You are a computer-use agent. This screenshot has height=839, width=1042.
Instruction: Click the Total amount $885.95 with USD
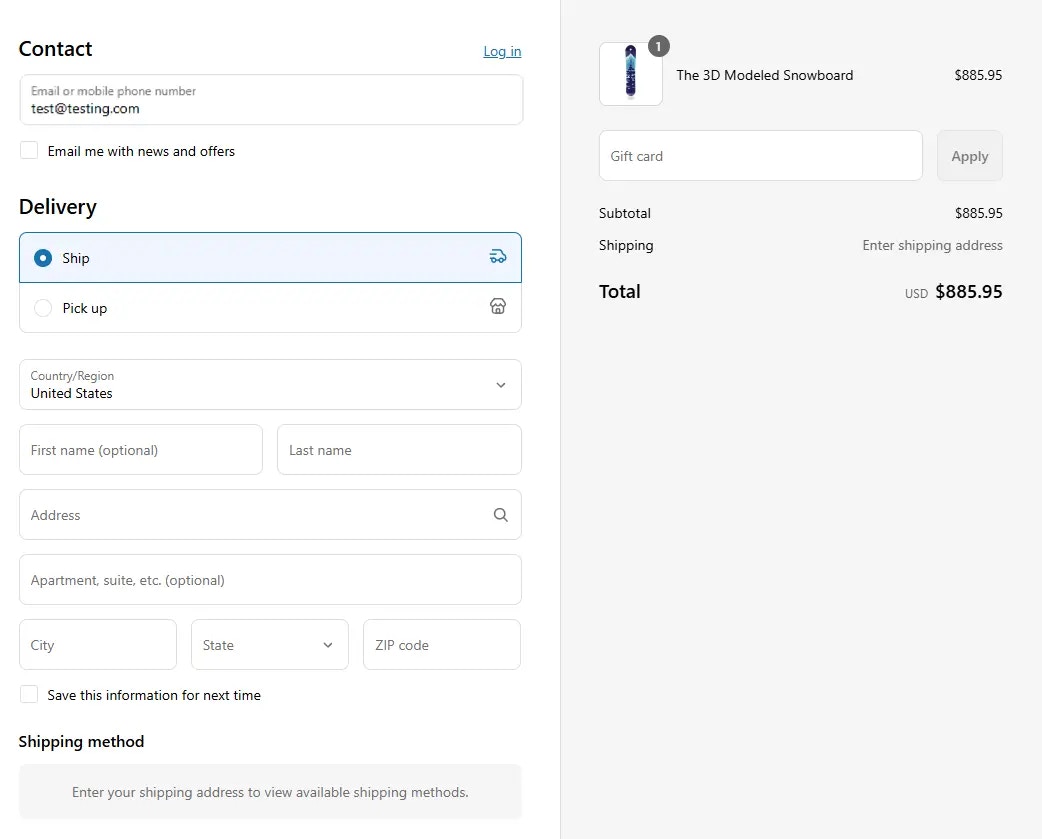[x=954, y=292]
